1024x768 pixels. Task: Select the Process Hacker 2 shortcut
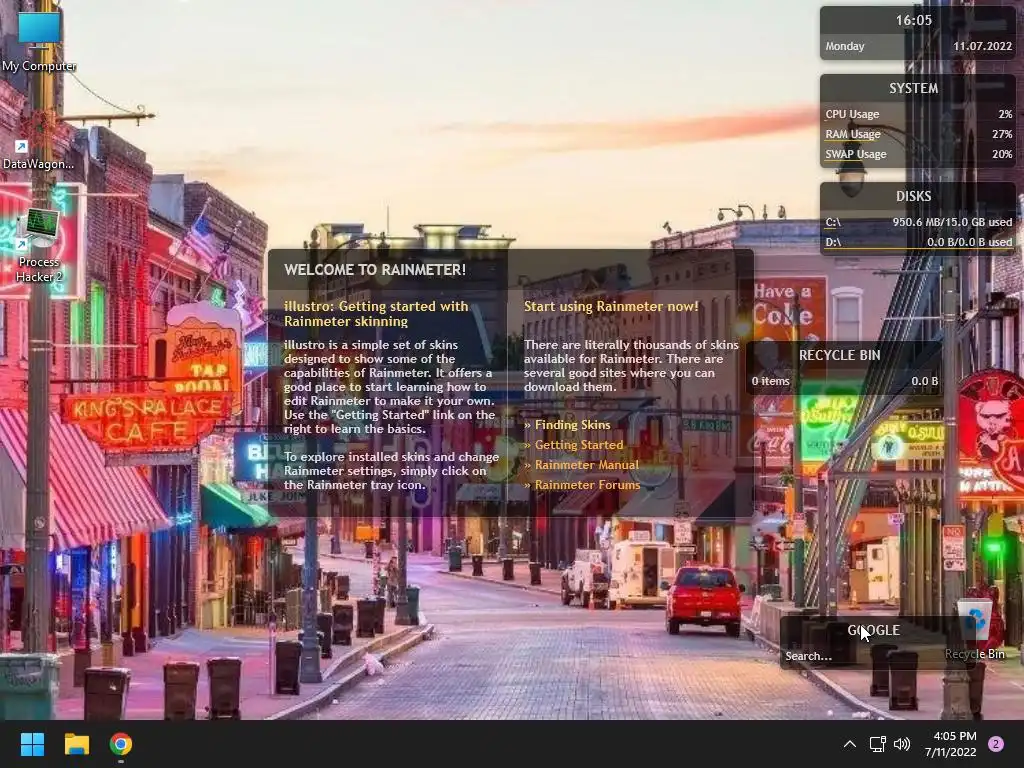click(39, 246)
